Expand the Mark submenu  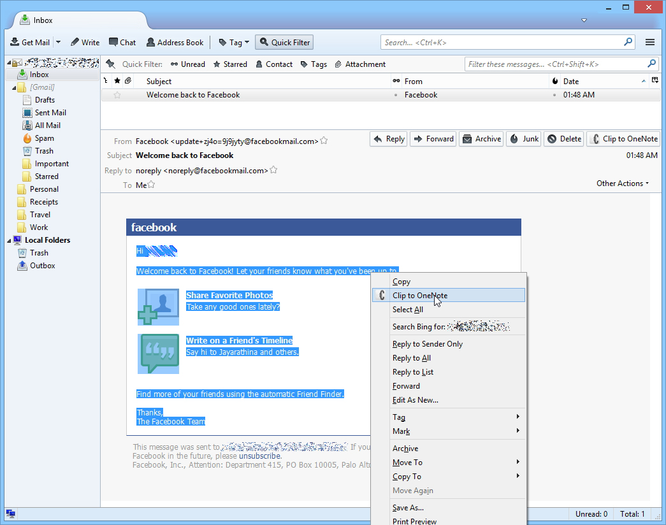point(449,431)
